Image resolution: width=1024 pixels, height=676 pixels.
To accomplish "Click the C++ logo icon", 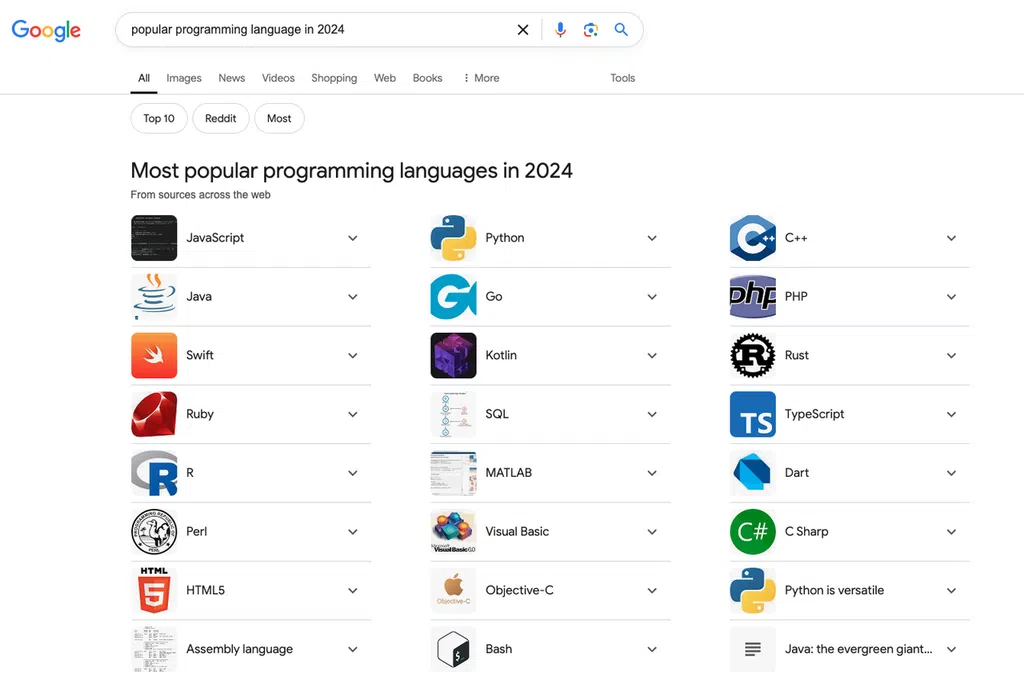I will (752, 238).
